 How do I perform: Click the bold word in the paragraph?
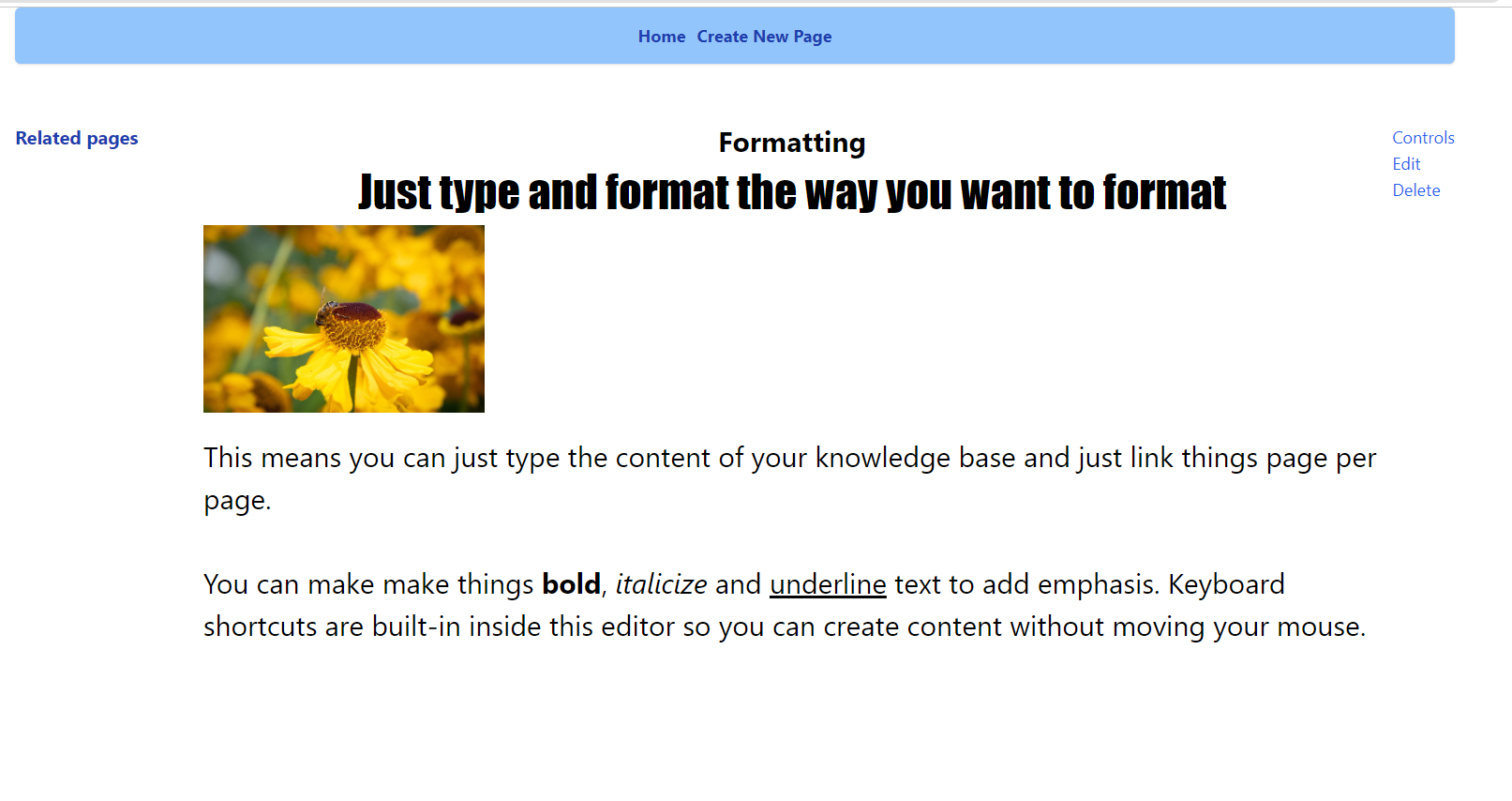point(571,584)
